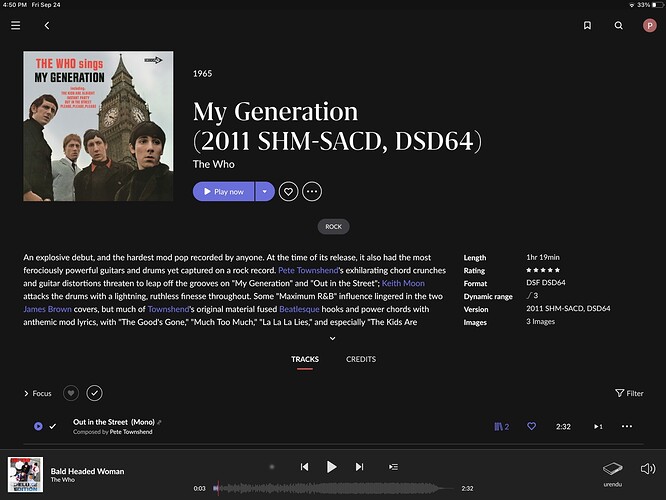666x500 pixels.
Task: Switch to the CREDITS tab
Action: [361, 359]
